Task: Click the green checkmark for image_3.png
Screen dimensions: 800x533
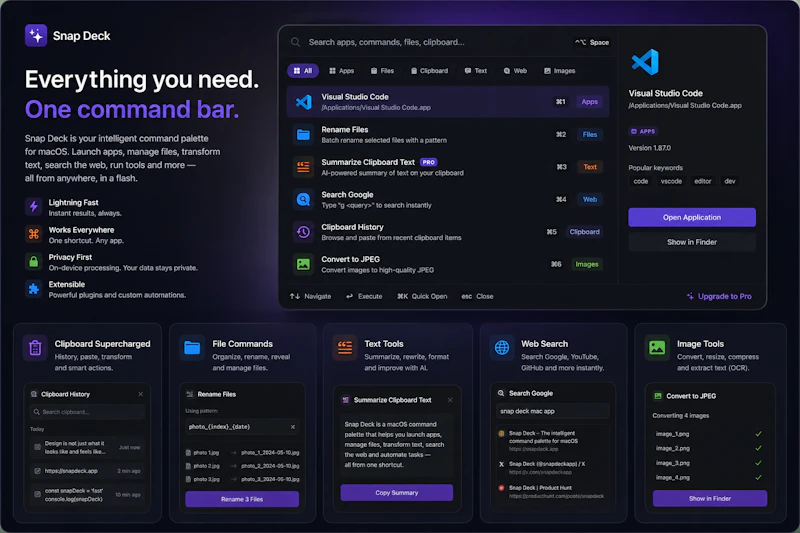Action: tap(758, 463)
